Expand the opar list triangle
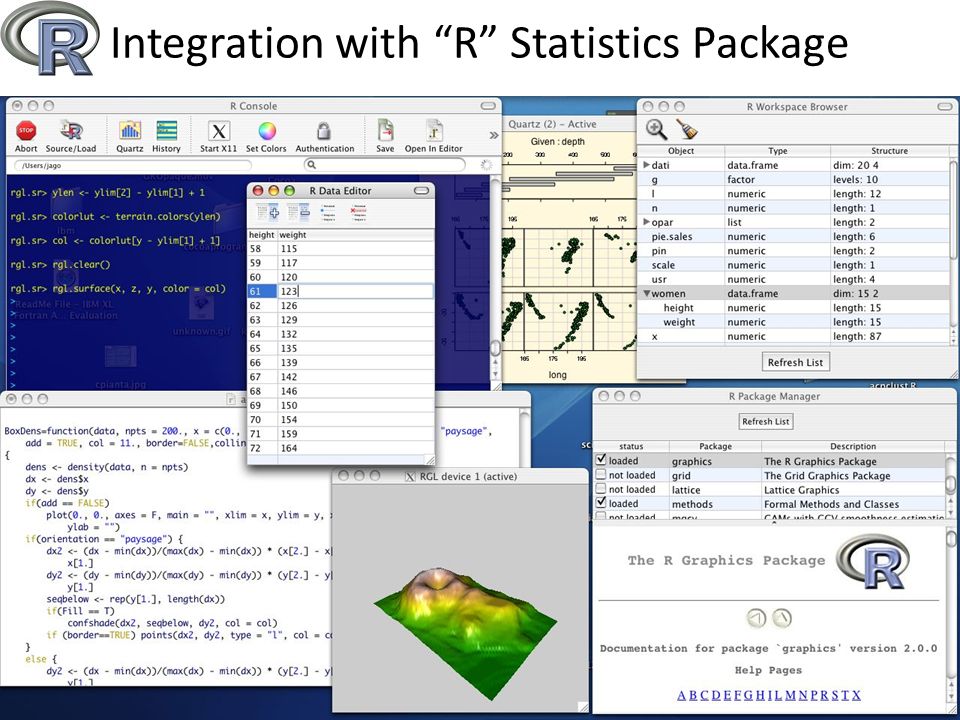Image resolution: width=960 pixels, height=720 pixels. (x=647, y=222)
